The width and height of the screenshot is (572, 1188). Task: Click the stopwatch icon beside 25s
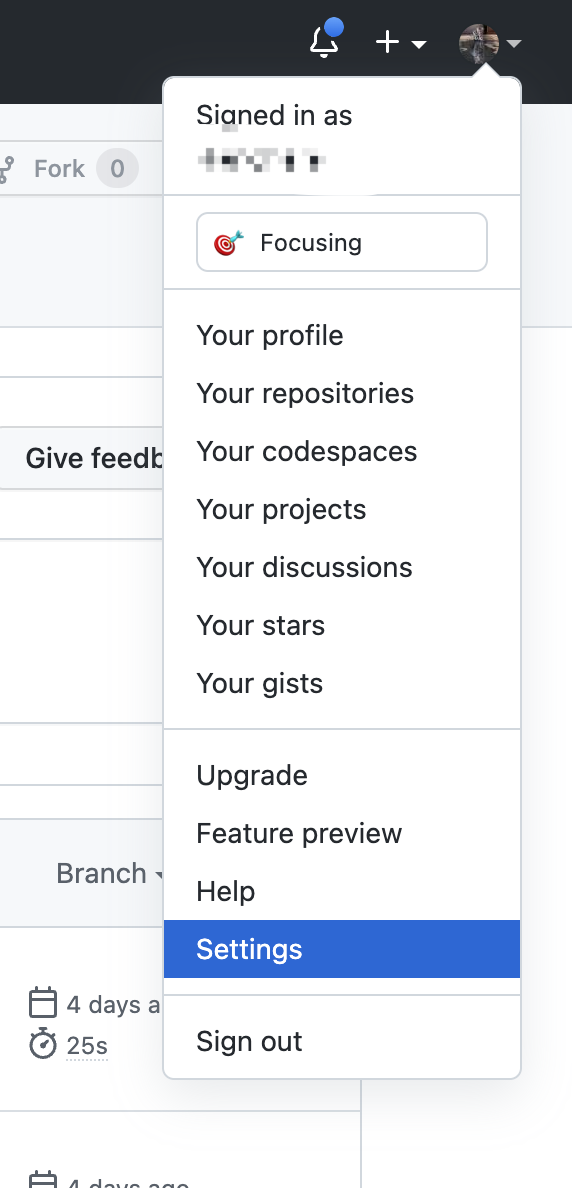click(x=42, y=1044)
